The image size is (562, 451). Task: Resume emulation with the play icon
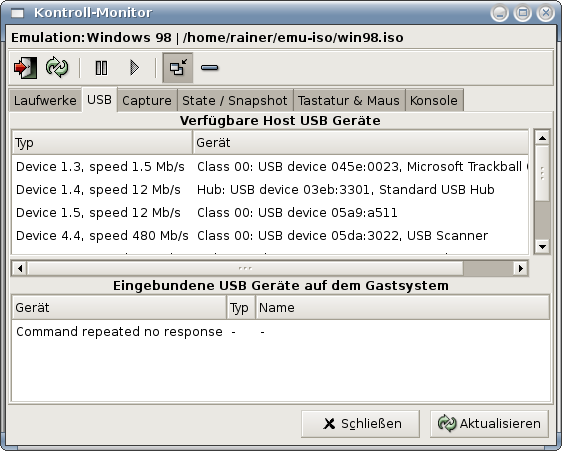coord(134,68)
